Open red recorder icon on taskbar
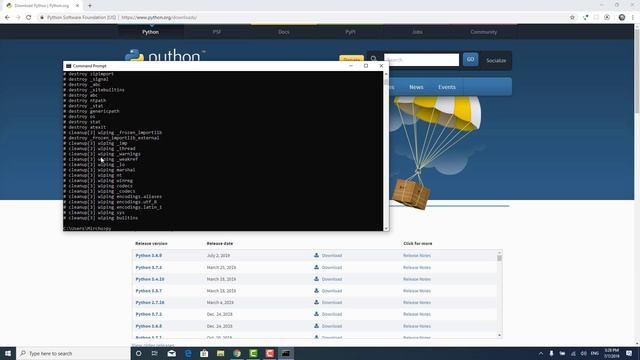This screenshot has width=640, height=360. (x=269, y=353)
